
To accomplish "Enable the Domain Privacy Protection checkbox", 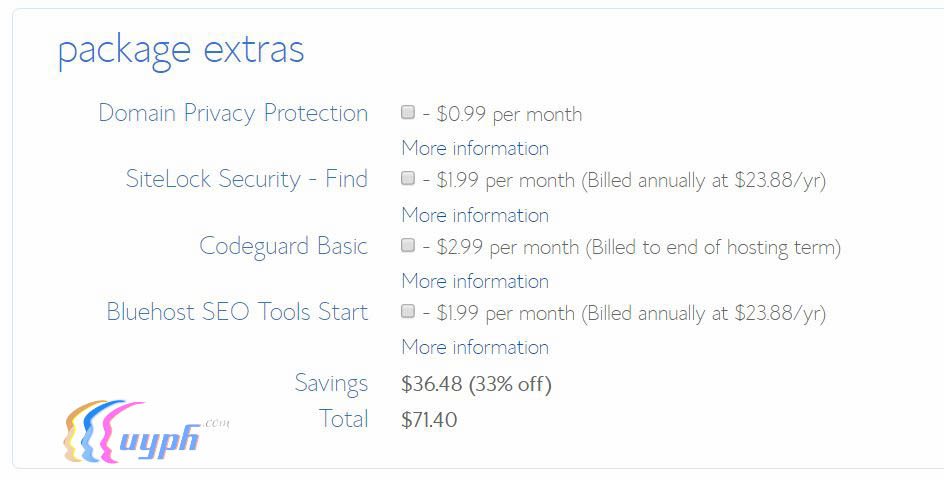I will [408, 112].
